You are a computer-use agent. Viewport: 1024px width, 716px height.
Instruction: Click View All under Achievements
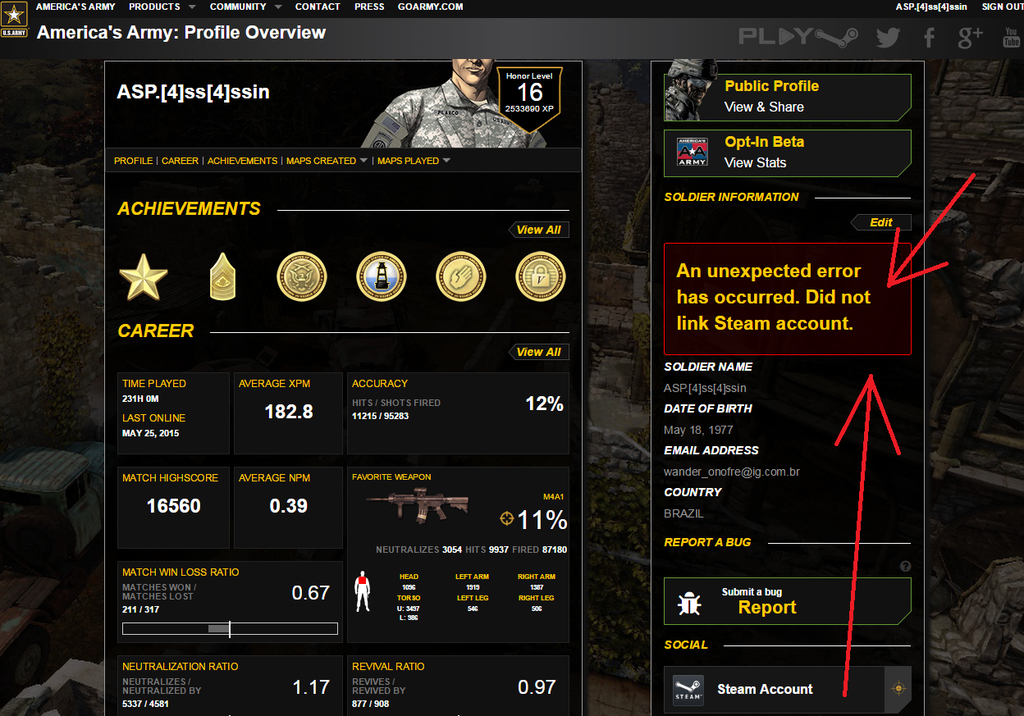(x=539, y=230)
